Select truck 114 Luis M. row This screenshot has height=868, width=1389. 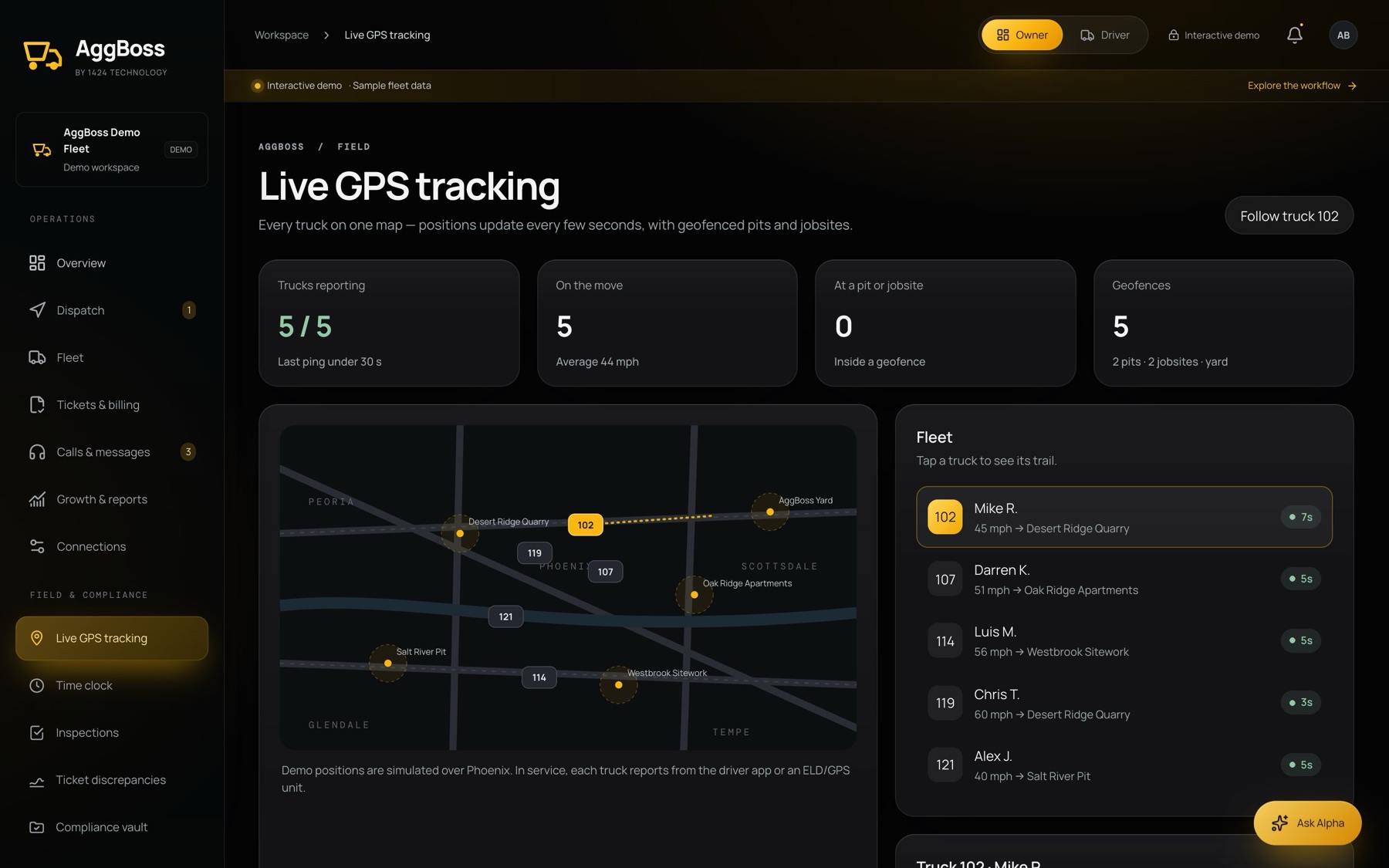[x=1124, y=641]
